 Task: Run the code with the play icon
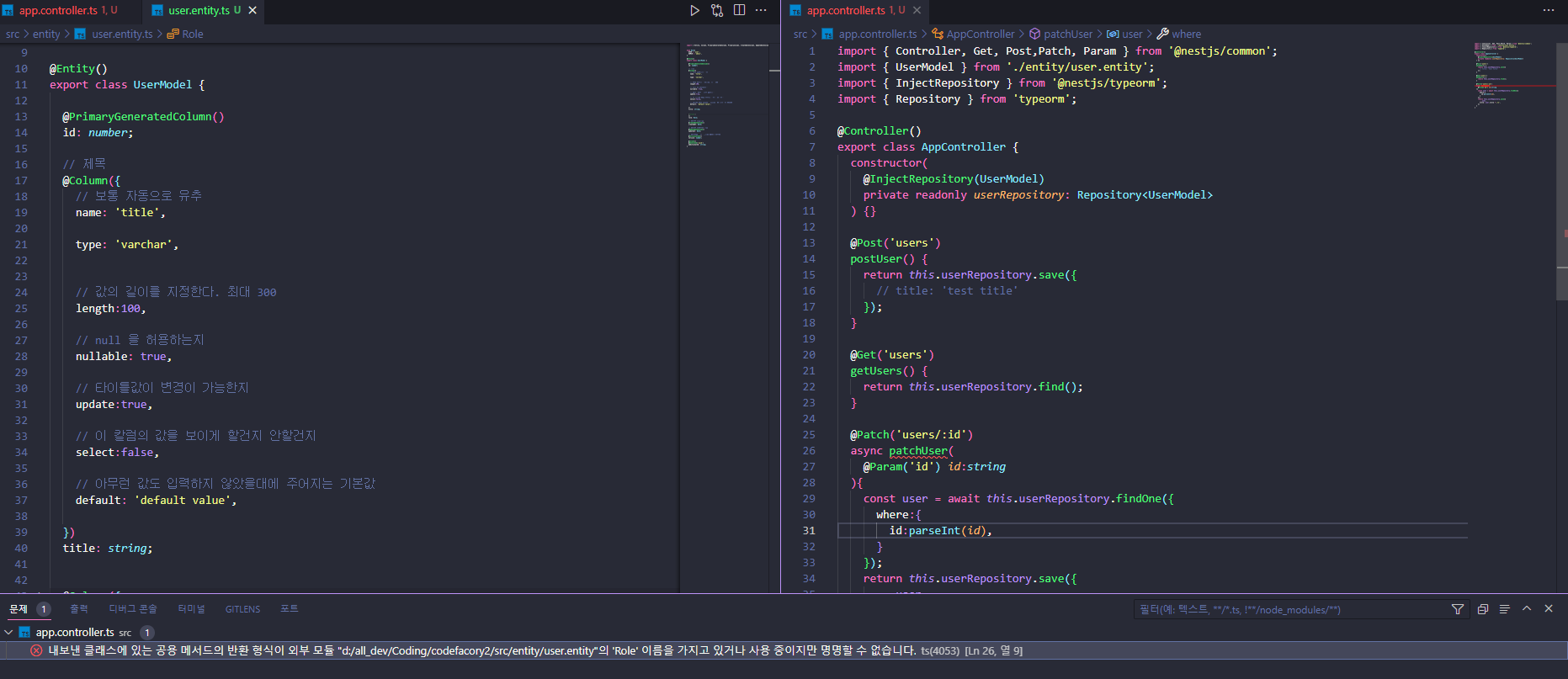click(694, 10)
